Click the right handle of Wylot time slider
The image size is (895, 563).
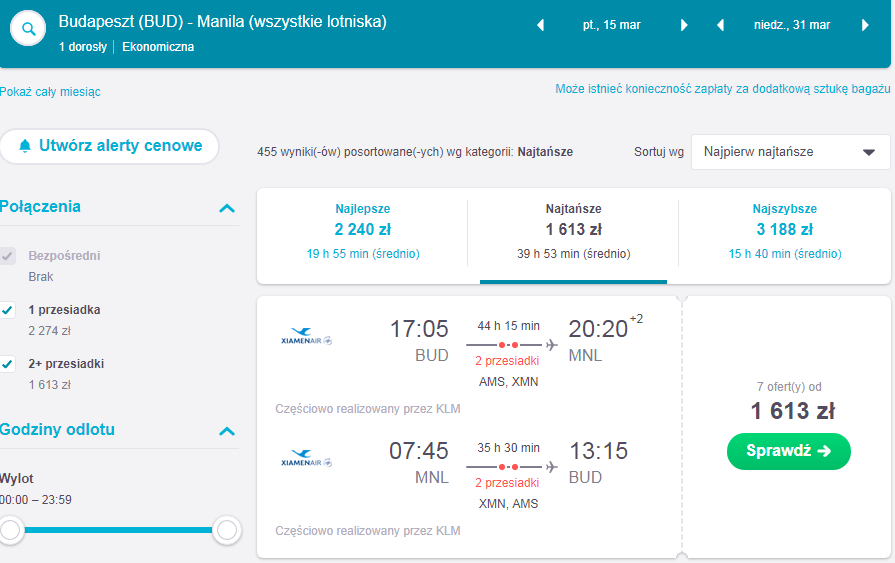coord(227,530)
